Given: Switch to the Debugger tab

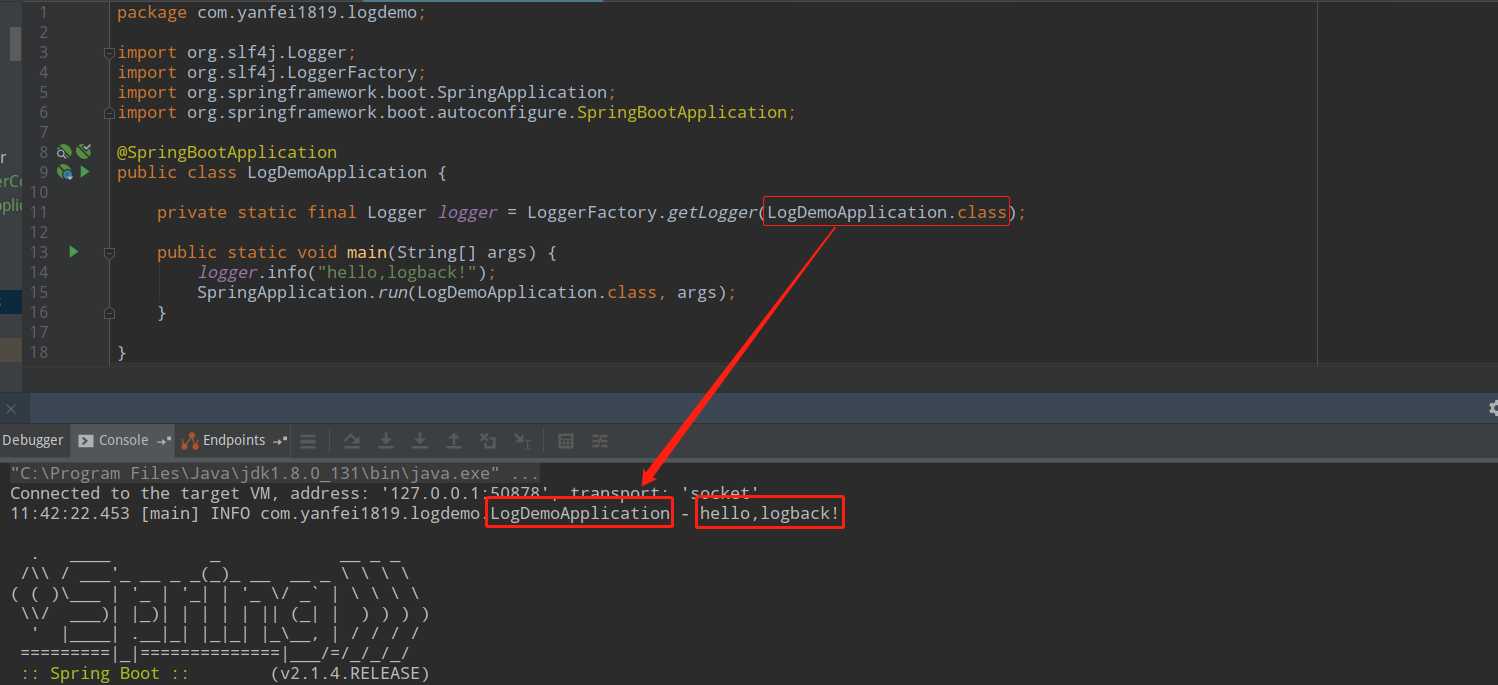Looking at the screenshot, I should tap(32, 440).
